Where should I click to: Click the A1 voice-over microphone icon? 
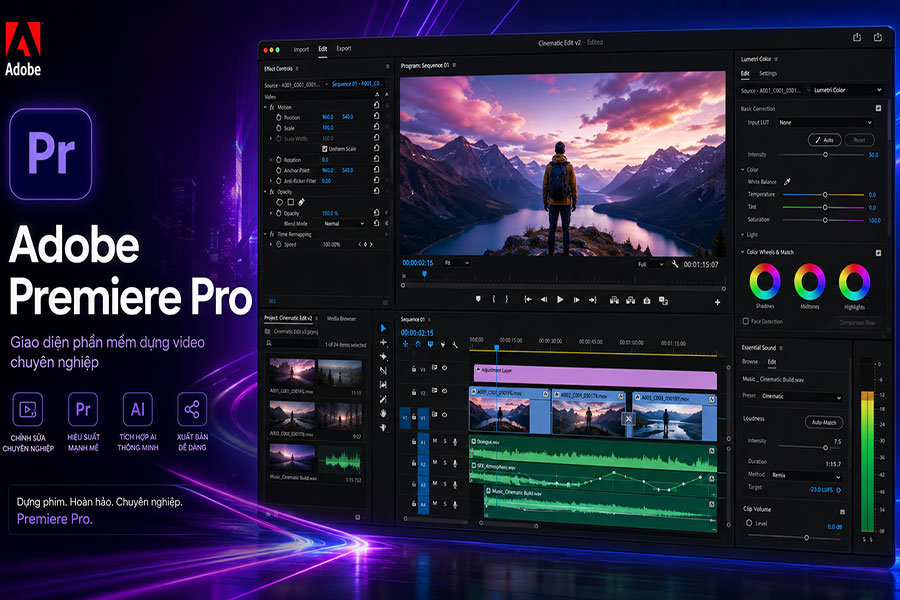(455, 442)
